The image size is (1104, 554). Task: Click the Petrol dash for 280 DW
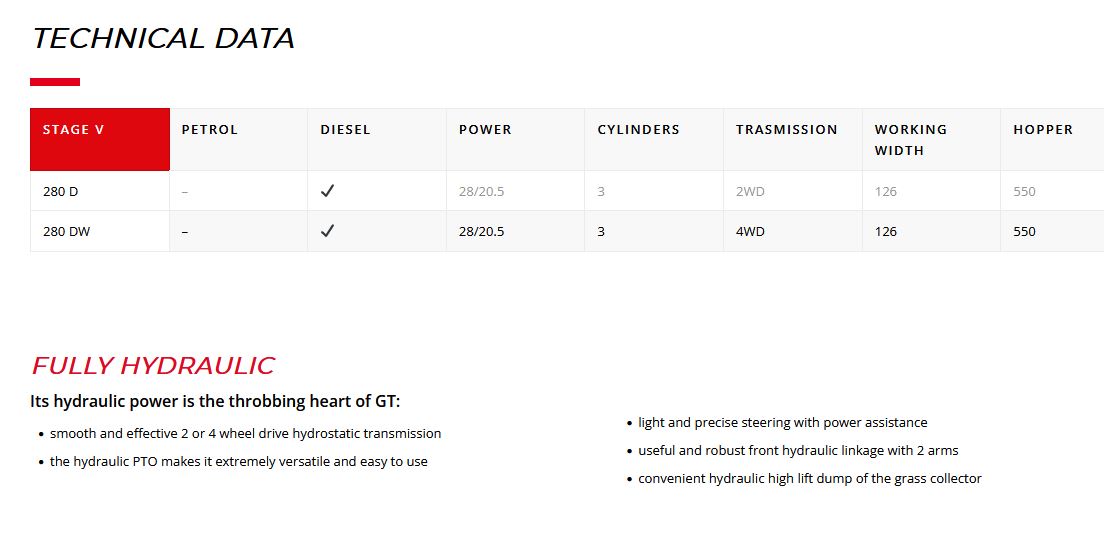click(x=185, y=231)
